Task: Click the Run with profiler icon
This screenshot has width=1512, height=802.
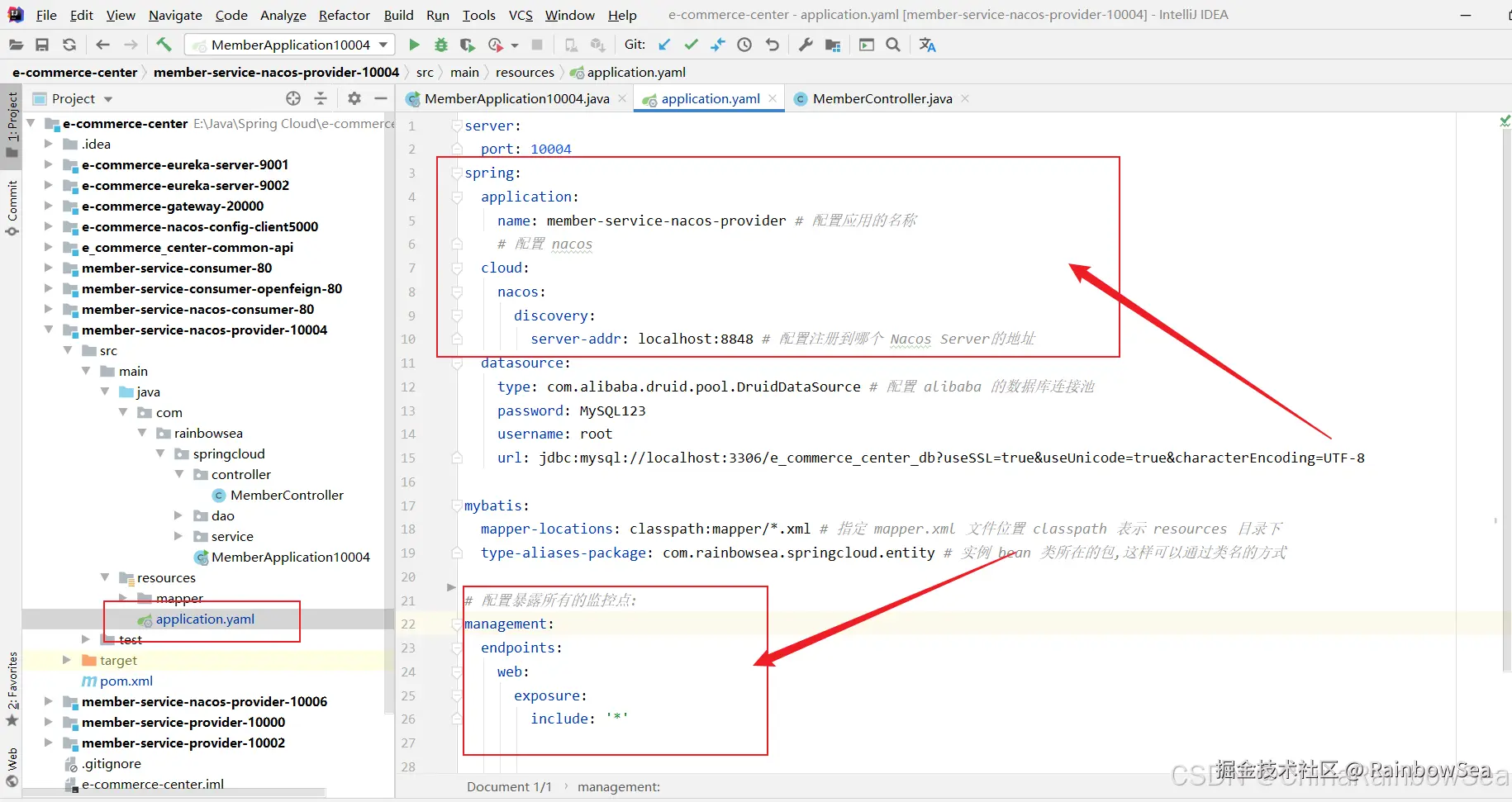Action: pos(496,45)
